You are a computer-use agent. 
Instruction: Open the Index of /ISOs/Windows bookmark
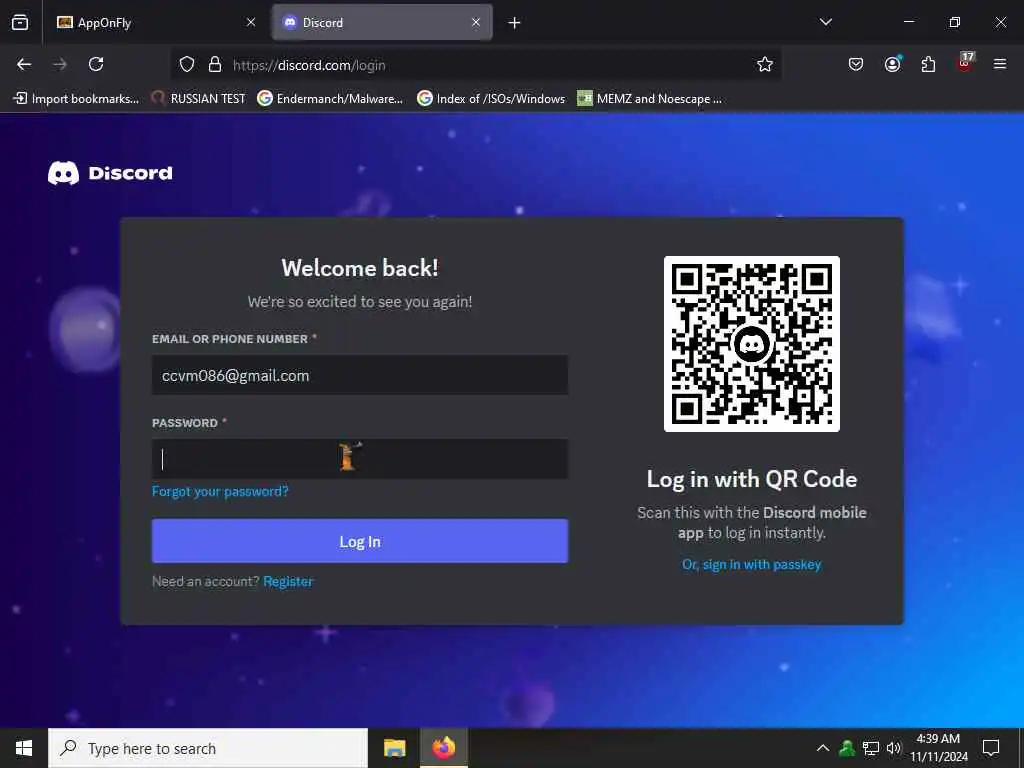(491, 99)
